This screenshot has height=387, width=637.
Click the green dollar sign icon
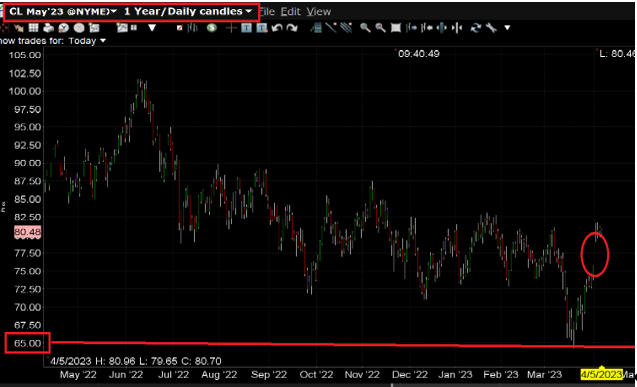(211, 28)
